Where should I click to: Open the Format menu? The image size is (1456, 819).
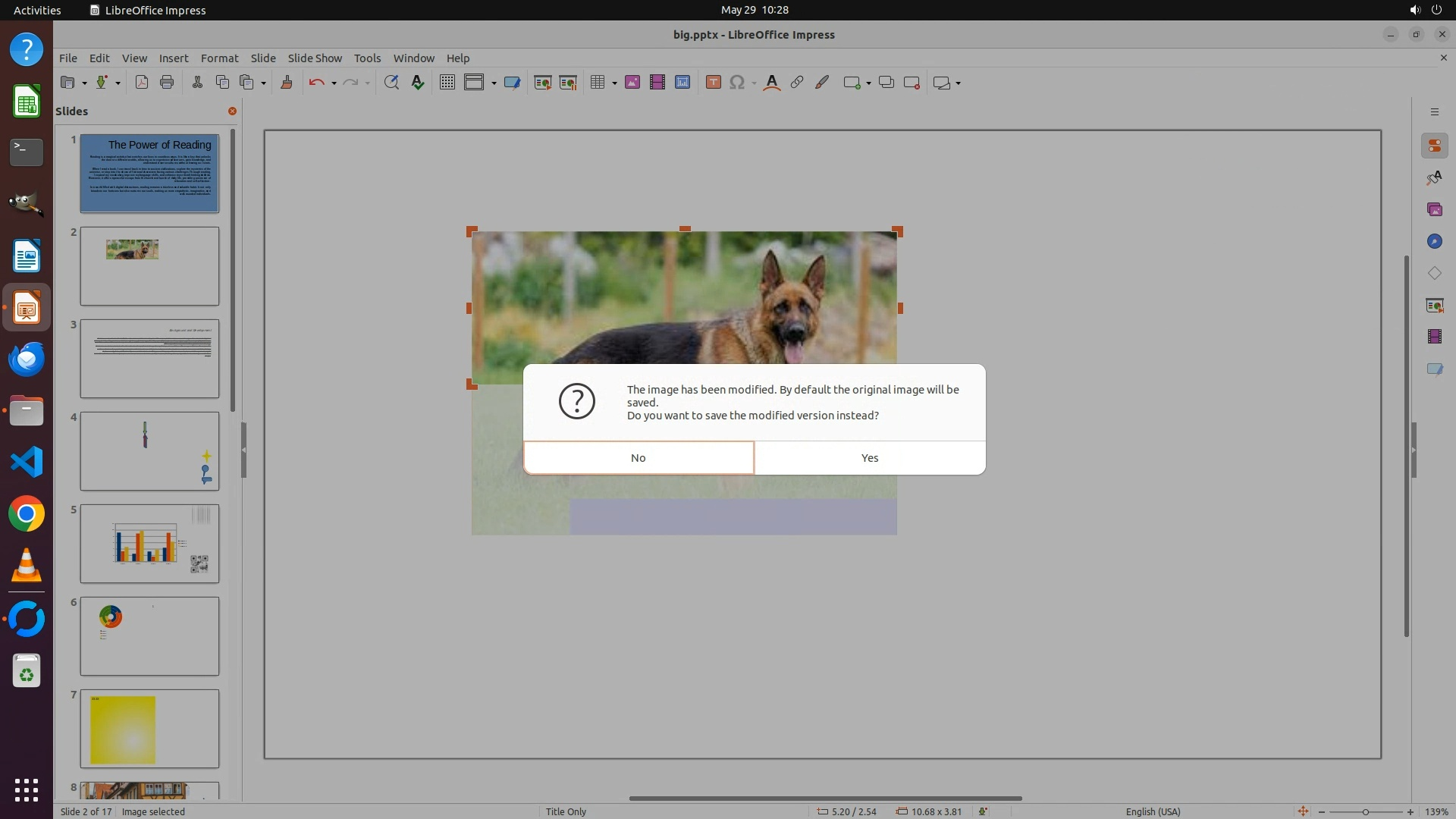(x=219, y=58)
